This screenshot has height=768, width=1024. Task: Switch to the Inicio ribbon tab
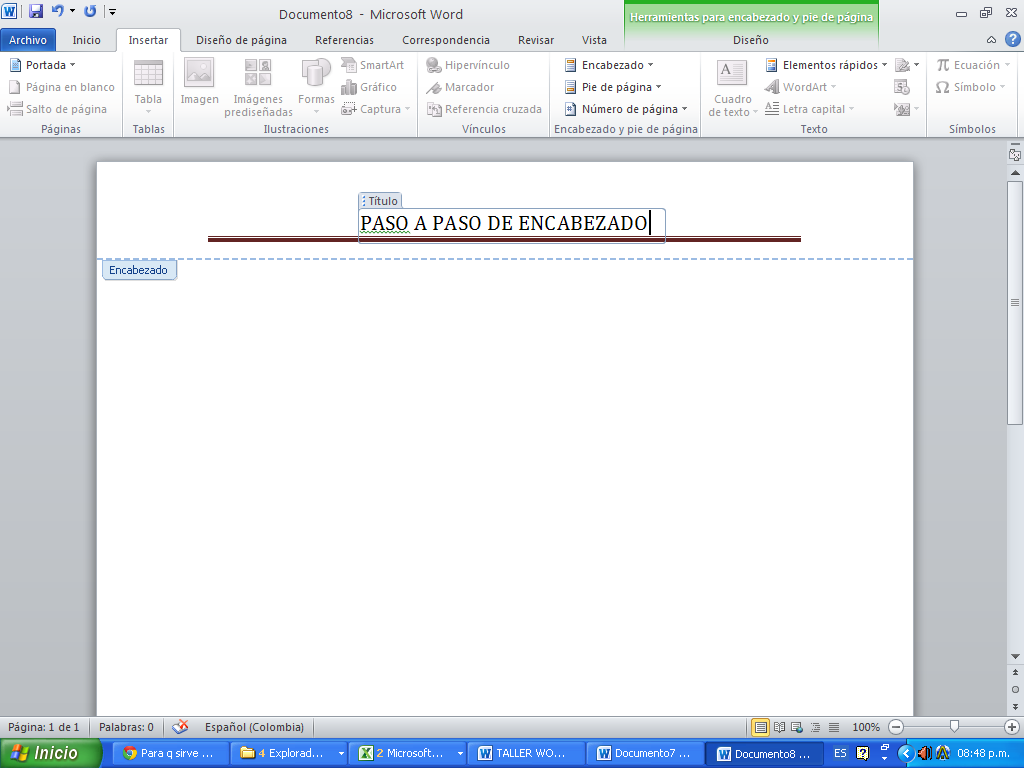[x=86, y=40]
